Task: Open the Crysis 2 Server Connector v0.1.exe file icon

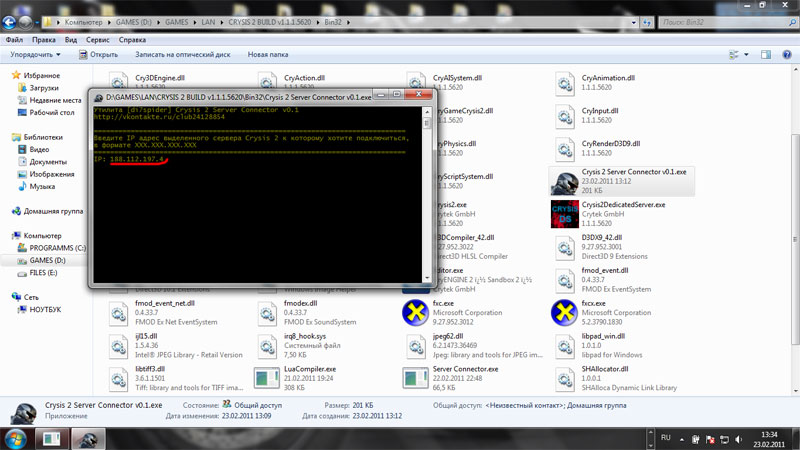Action: (564, 182)
